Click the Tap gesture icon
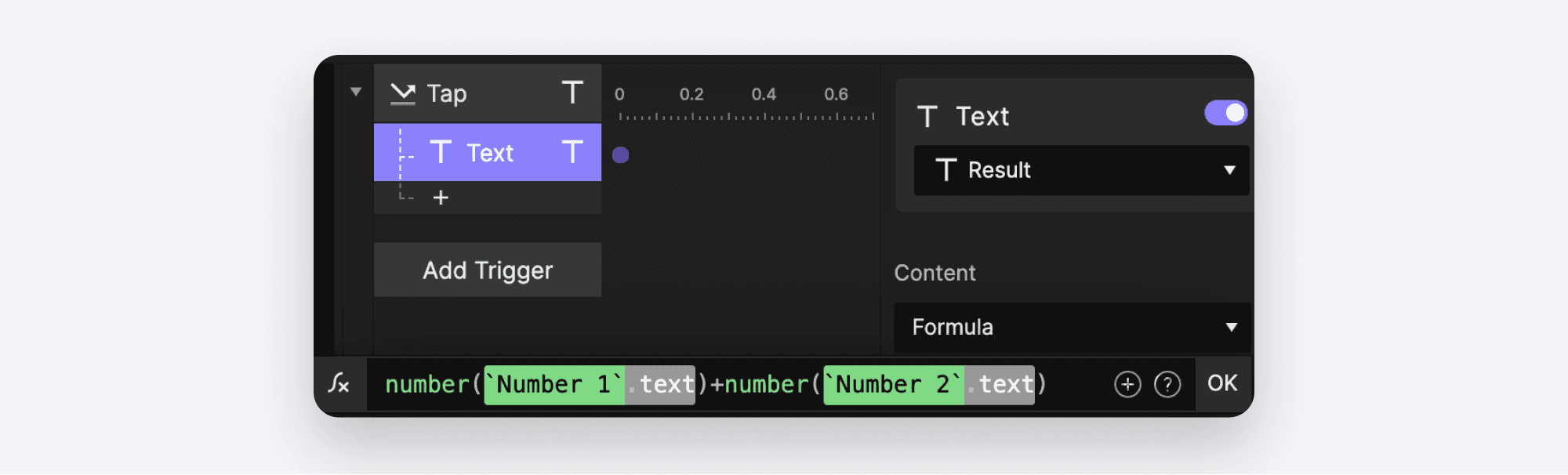The height and width of the screenshot is (475, 1568). click(403, 92)
